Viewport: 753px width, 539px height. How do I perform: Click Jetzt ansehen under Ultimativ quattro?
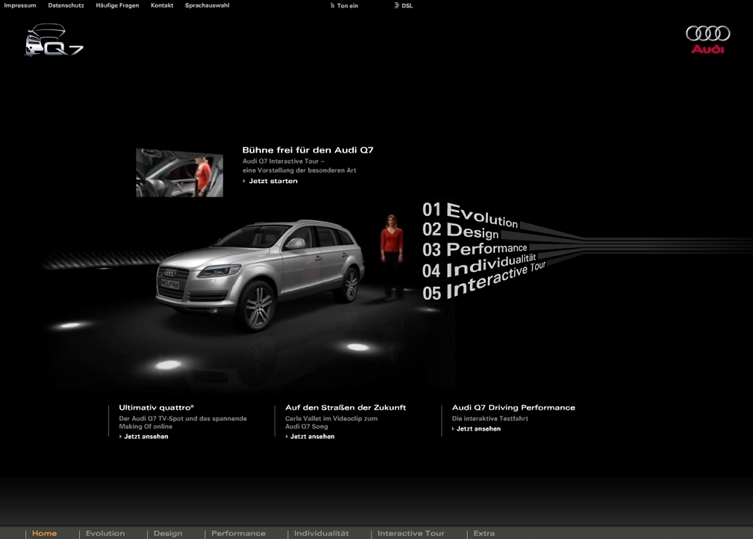[x=145, y=437]
